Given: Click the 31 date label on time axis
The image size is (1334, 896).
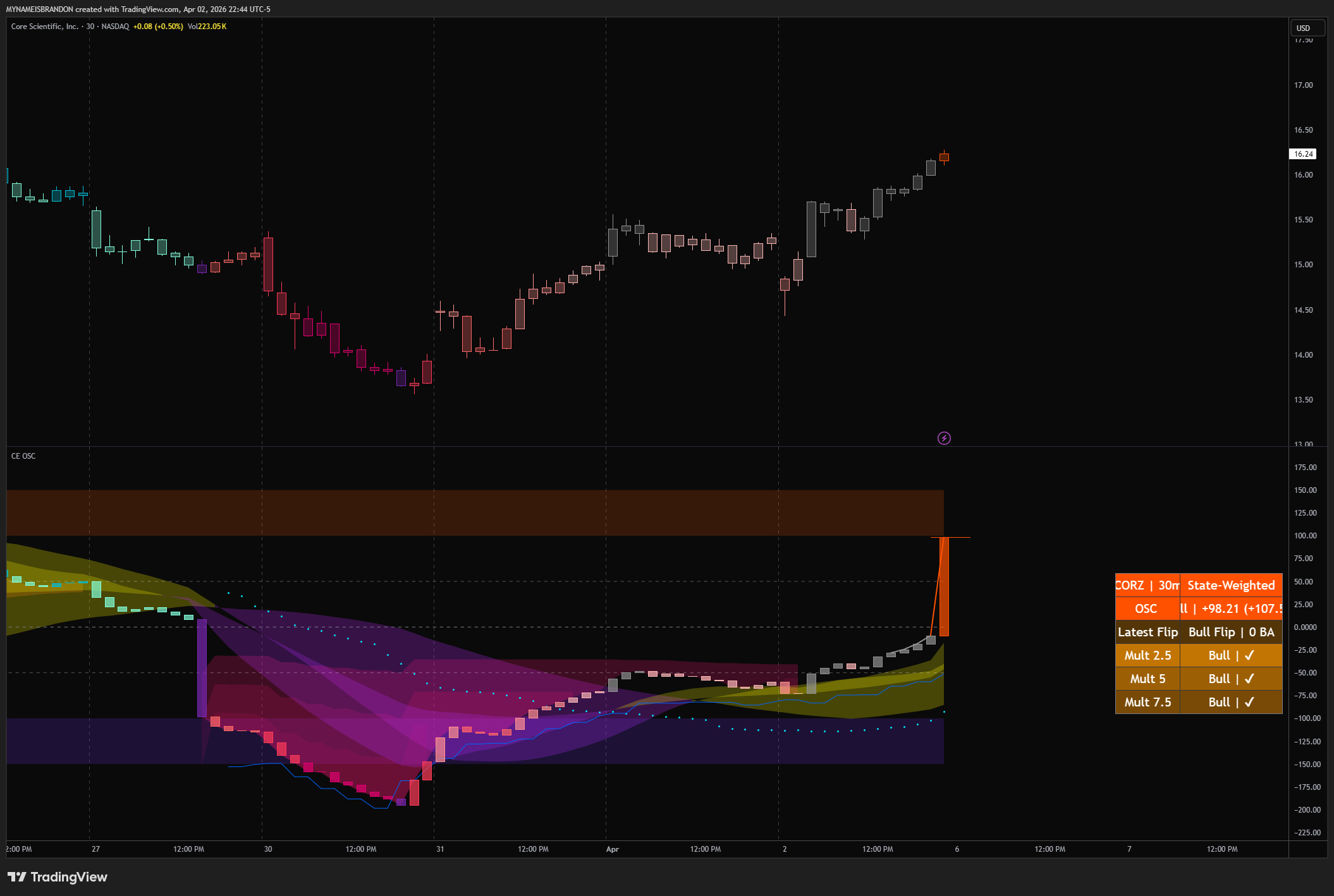Looking at the screenshot, I should (440, 849).
